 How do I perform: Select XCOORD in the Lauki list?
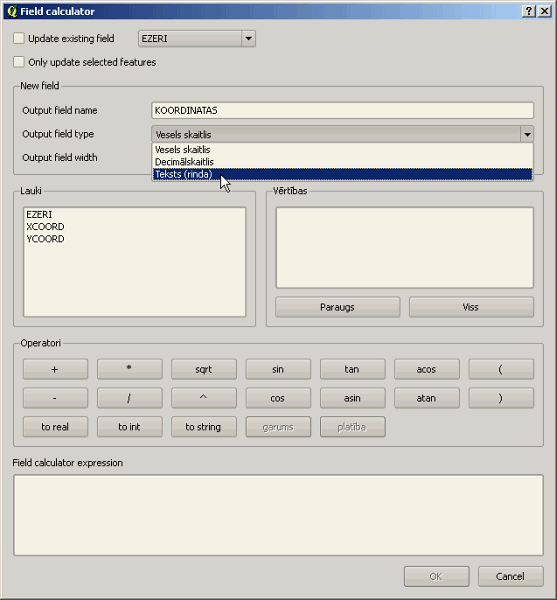pos(45,227)
